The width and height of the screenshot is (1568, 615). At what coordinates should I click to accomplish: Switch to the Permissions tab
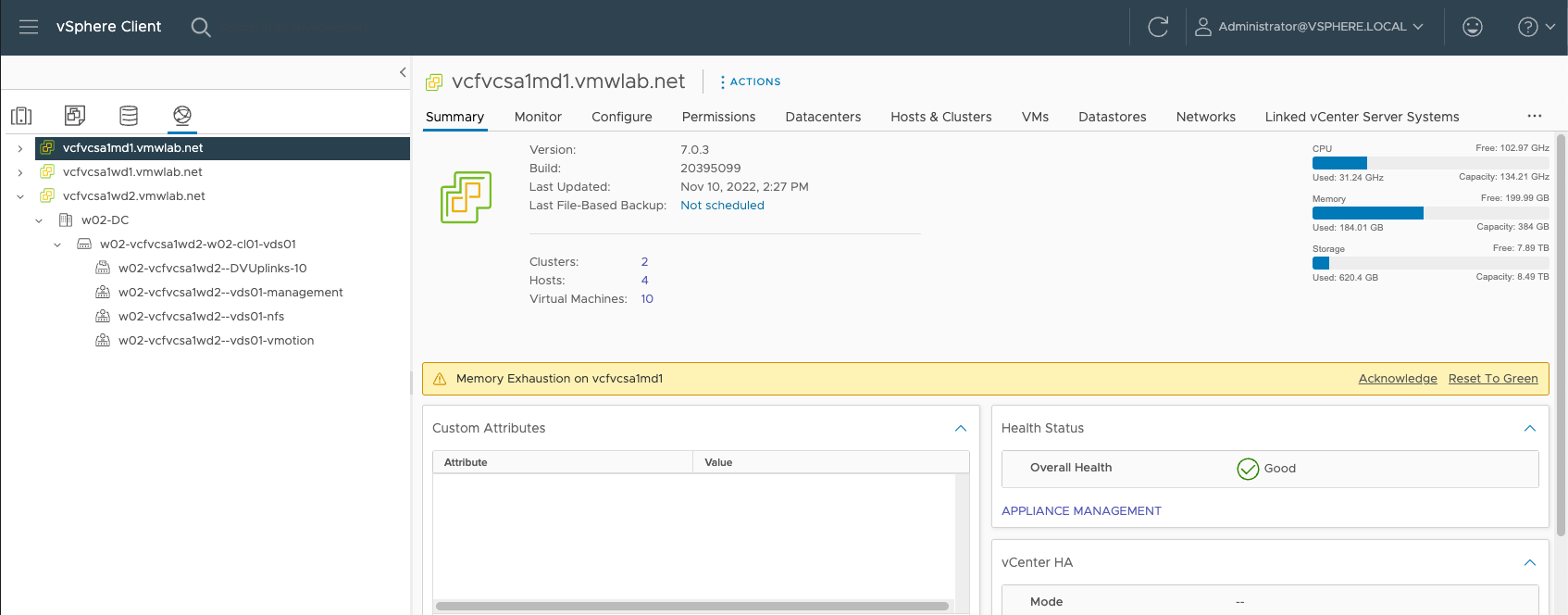click(x=718, y=117)
